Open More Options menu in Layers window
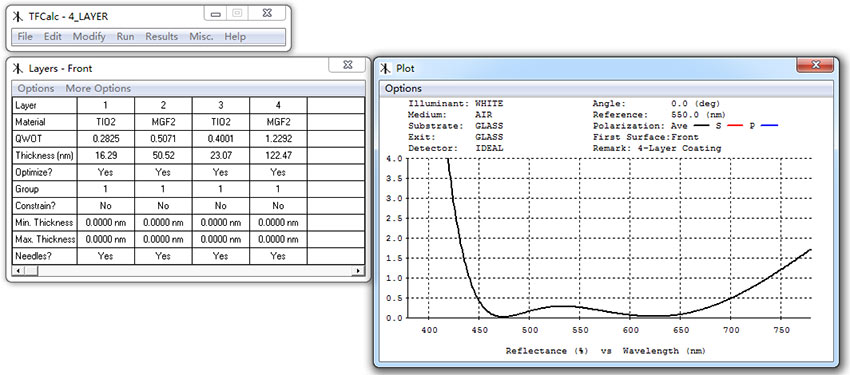 point(98,88)
